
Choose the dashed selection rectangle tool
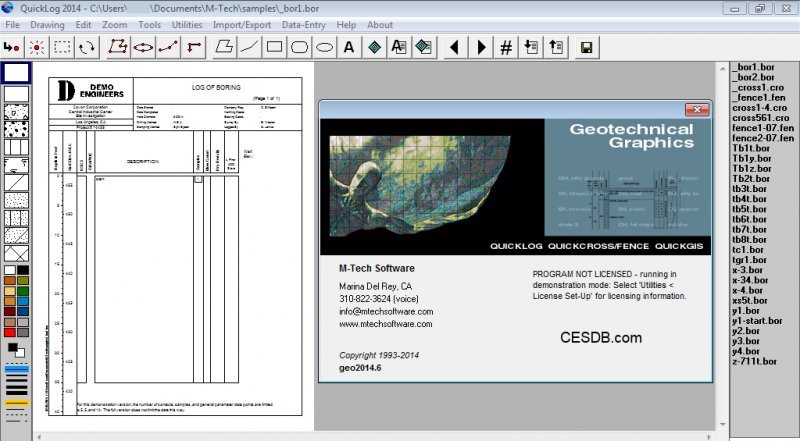point(62,47)
